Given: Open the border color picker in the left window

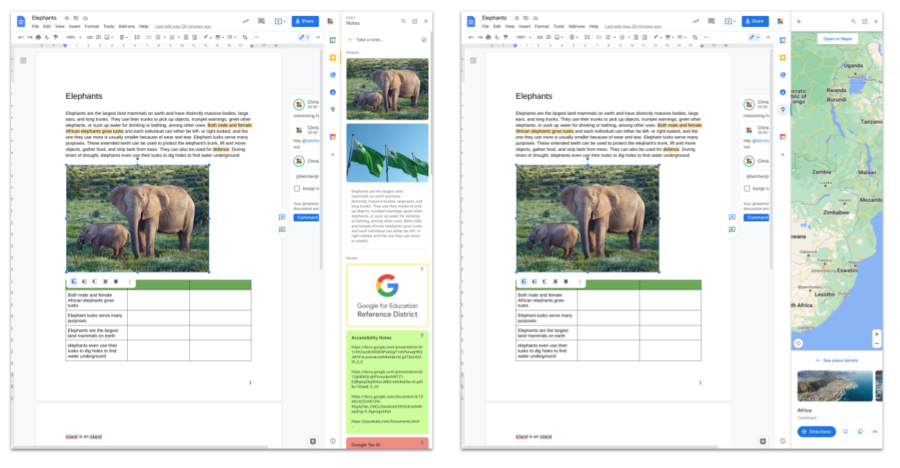Looking at the screenshot, I should (206, 37).
